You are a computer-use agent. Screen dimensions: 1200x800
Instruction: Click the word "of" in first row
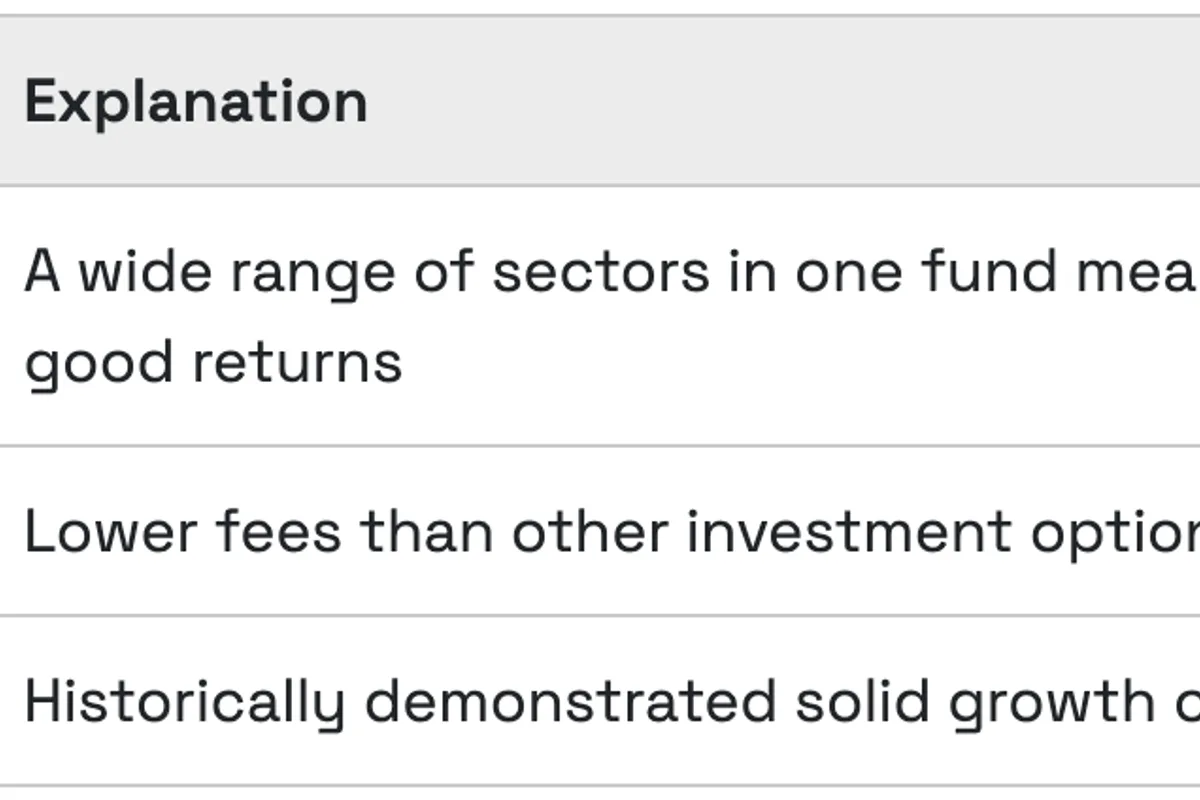tap(443, 272)
